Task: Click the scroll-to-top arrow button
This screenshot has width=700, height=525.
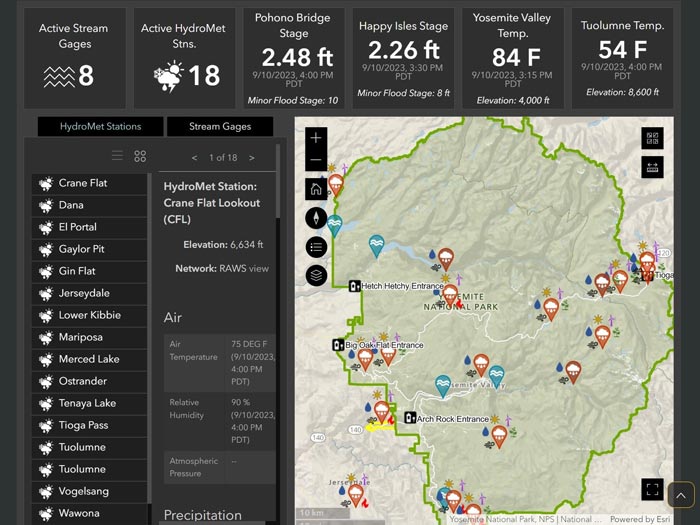Action: click(681, 495)
